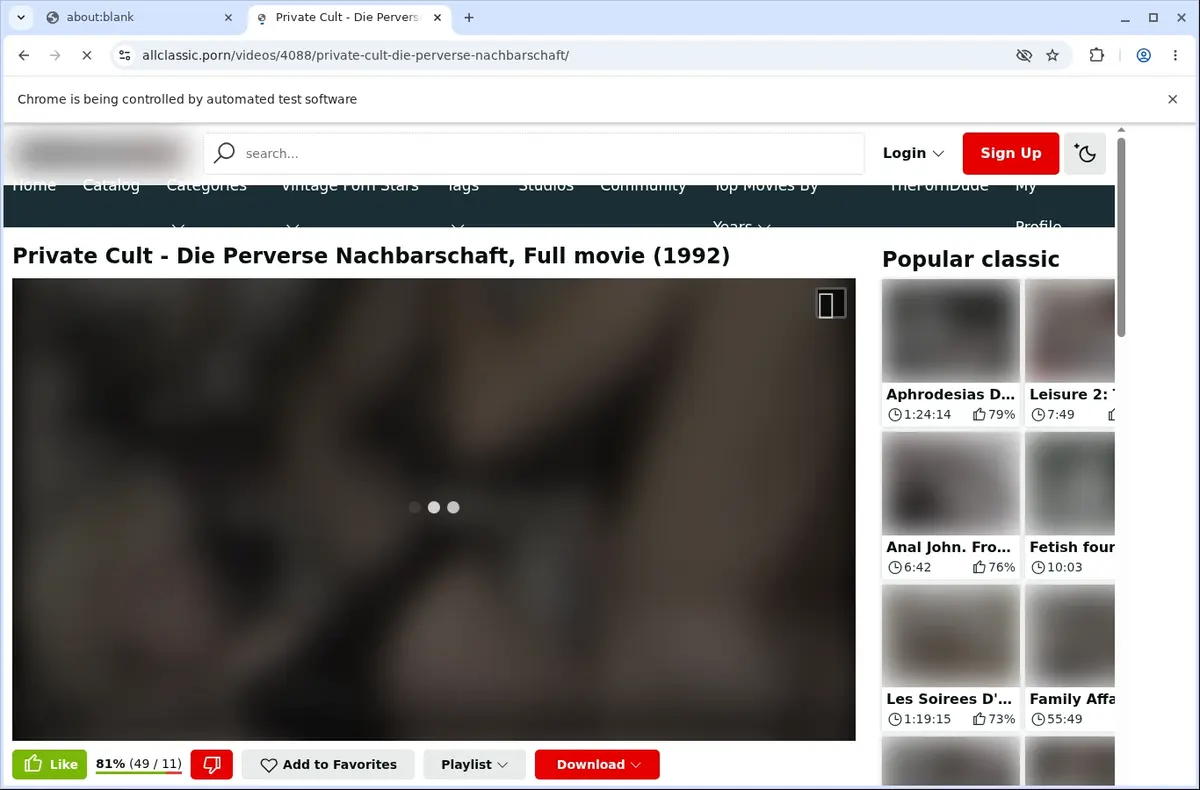Select the Private Cult browser tab

coord(347,17)
